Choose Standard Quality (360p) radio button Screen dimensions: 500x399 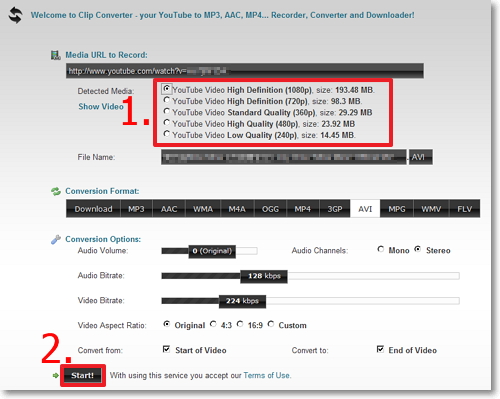[166, 111]
